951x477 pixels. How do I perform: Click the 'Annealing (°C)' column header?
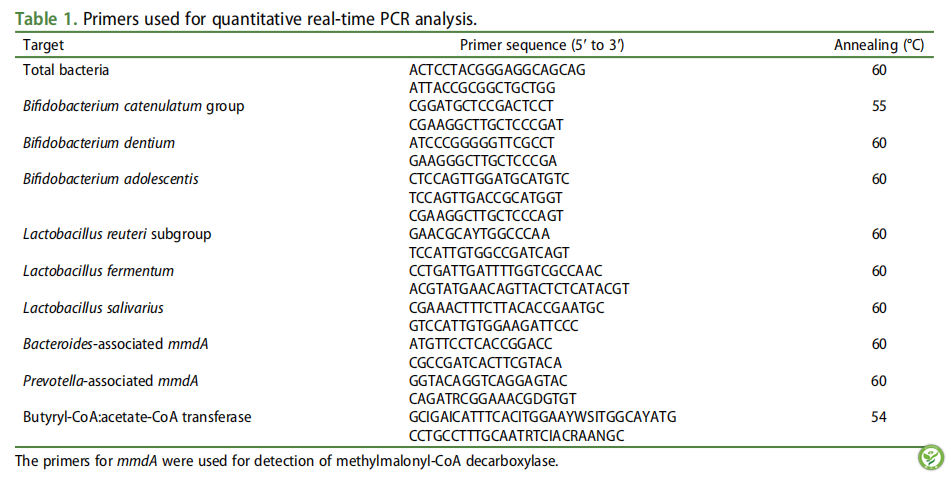pos(879,45)
